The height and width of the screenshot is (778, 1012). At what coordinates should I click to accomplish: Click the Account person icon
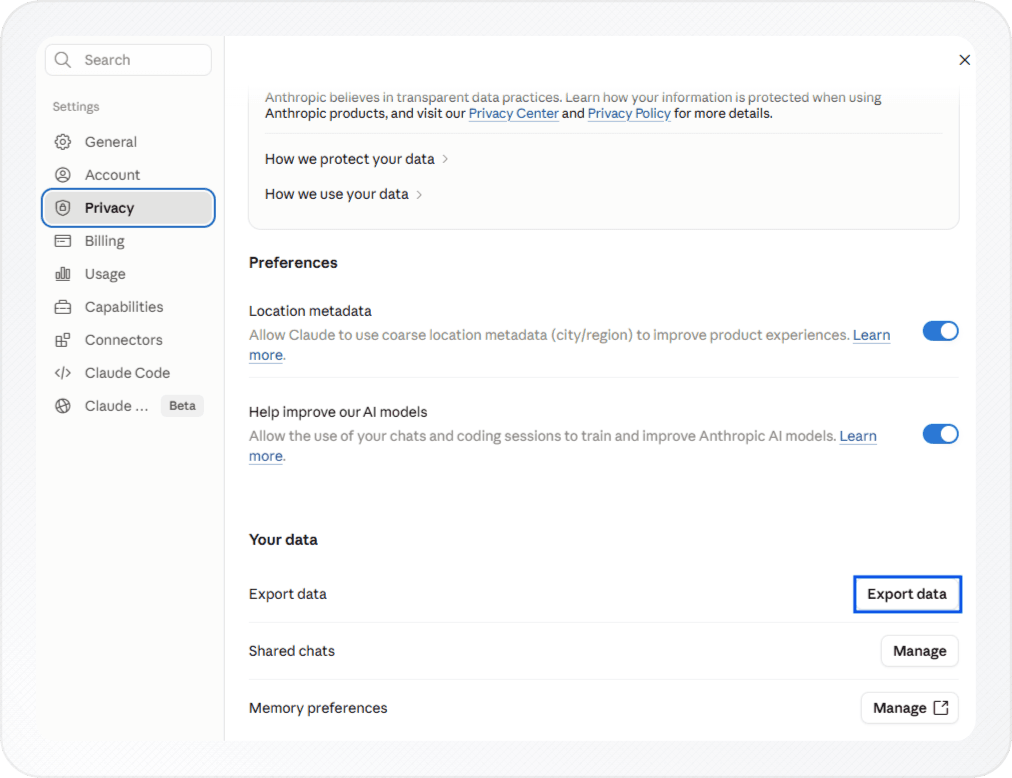63,175
